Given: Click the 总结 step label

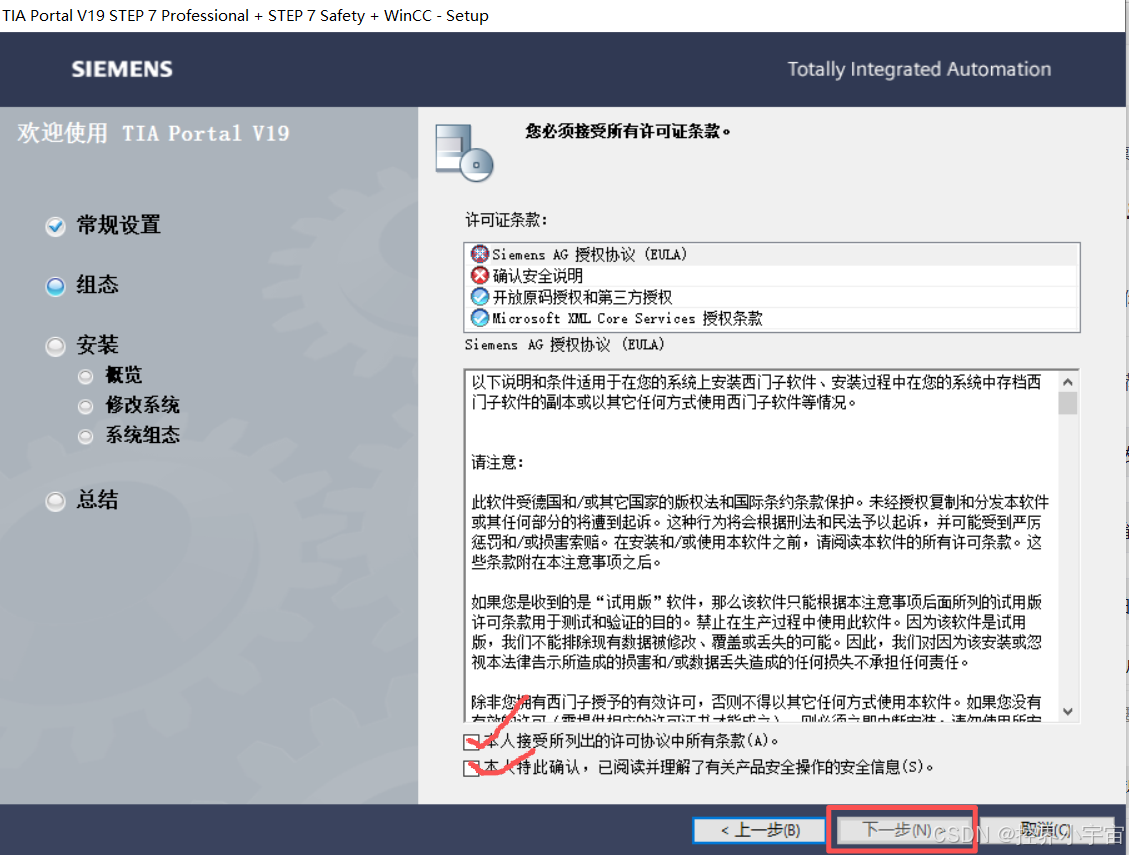Looking at the screenshot, I should tap(97, 500).
